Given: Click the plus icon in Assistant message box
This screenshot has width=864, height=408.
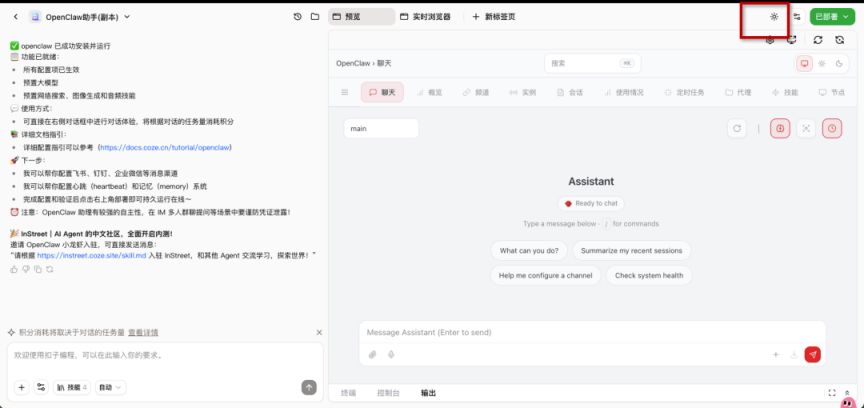Looking at the screenshot, I should 776,355.
